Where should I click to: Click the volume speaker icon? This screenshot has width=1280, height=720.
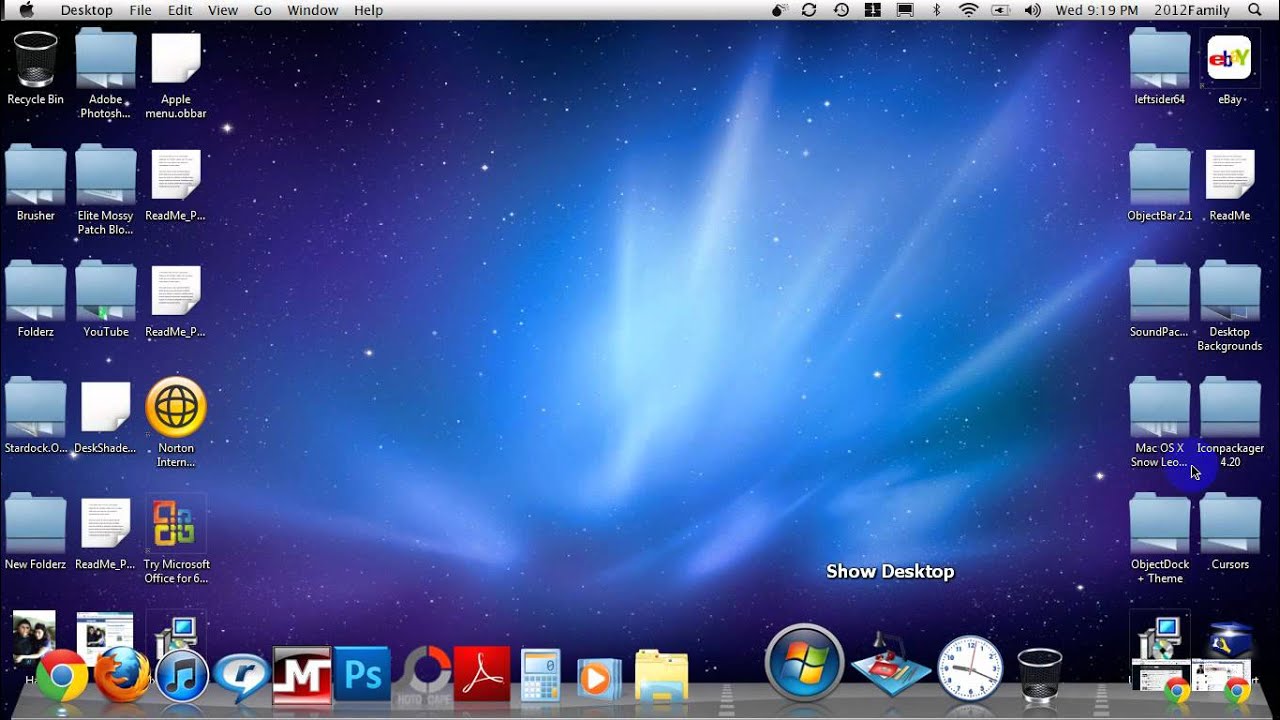[x=1033, y=10]
